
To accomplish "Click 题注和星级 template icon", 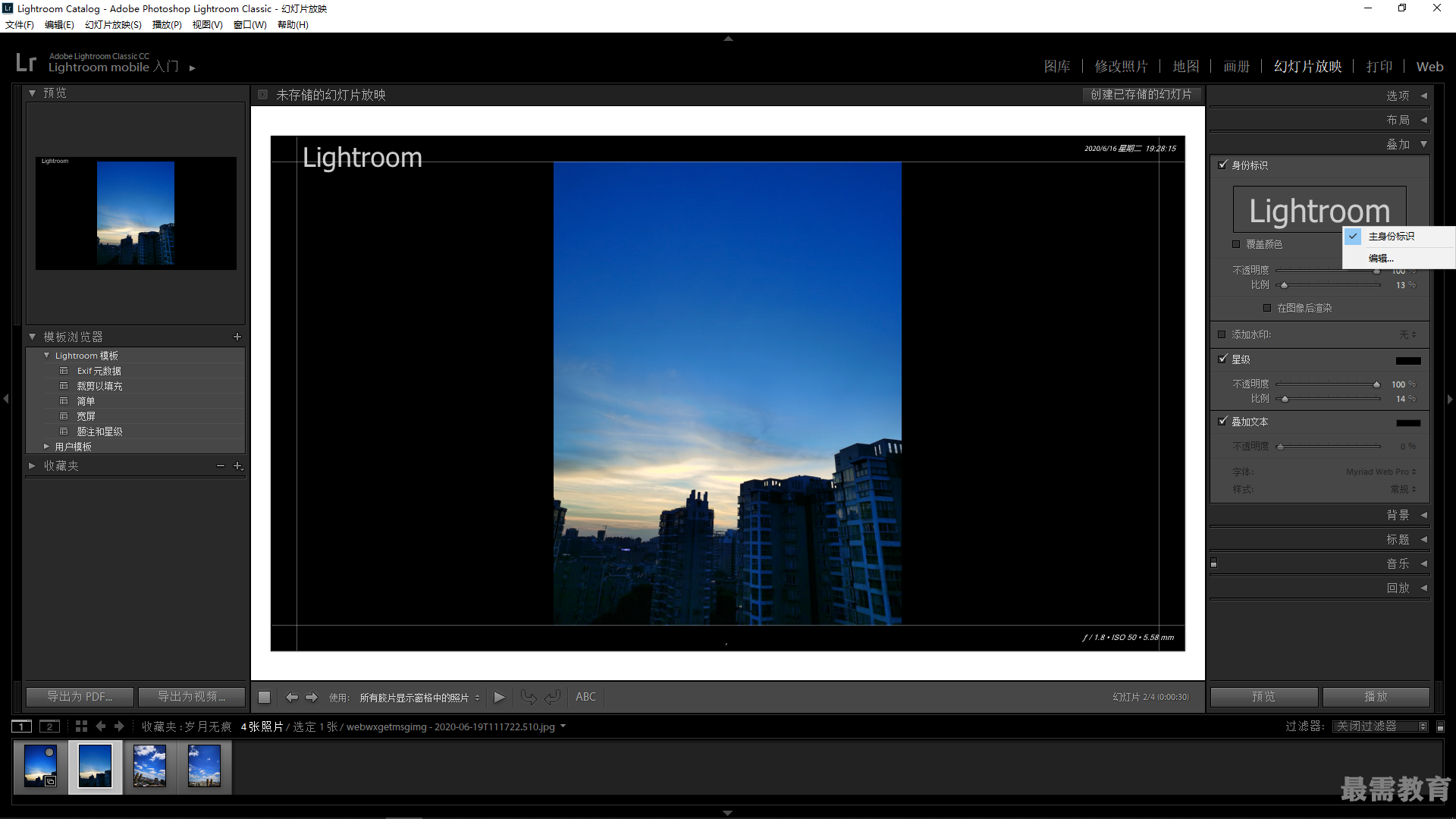I will coord(64,431).
